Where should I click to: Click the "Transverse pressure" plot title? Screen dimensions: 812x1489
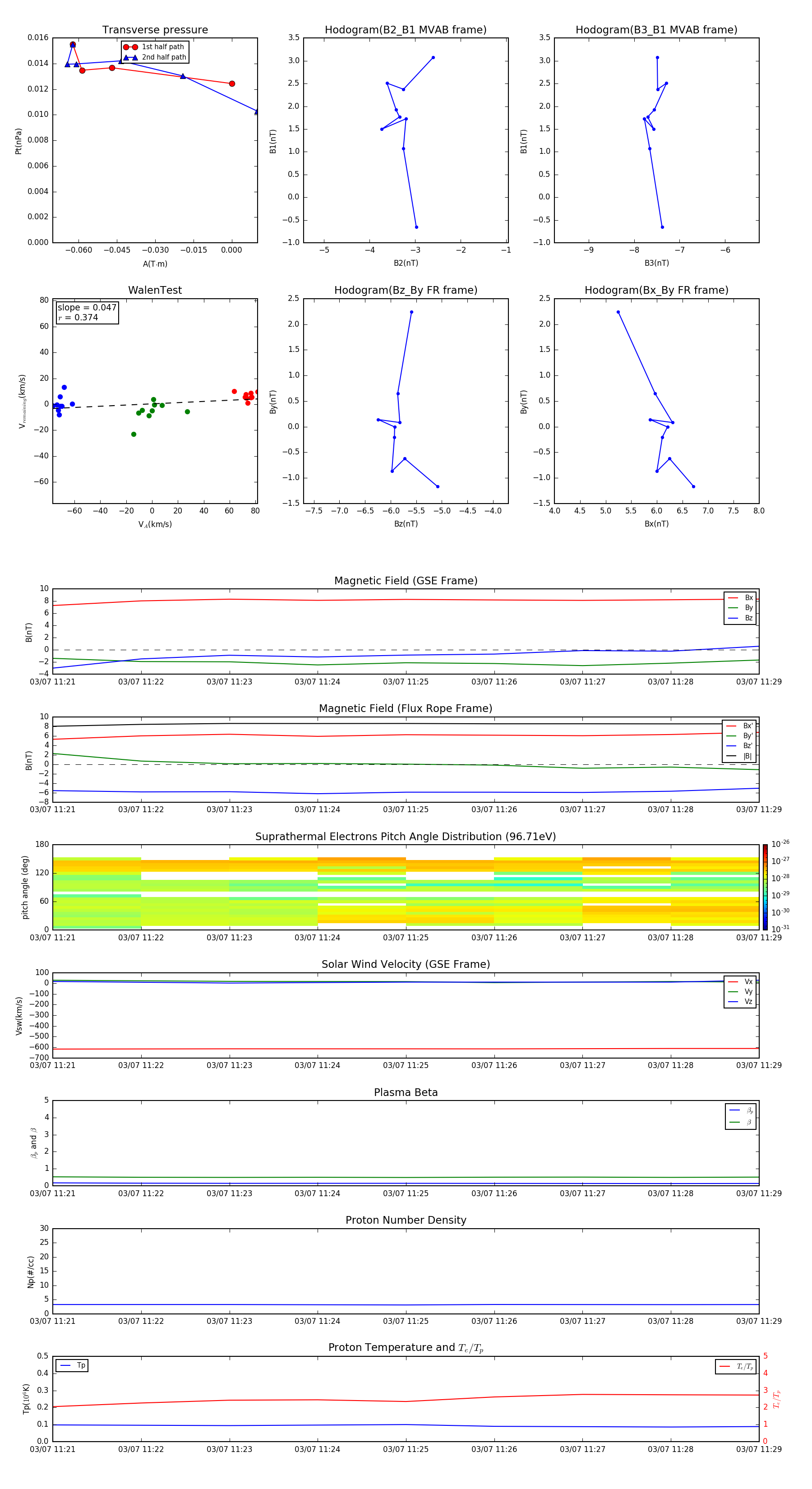point(155,30)
